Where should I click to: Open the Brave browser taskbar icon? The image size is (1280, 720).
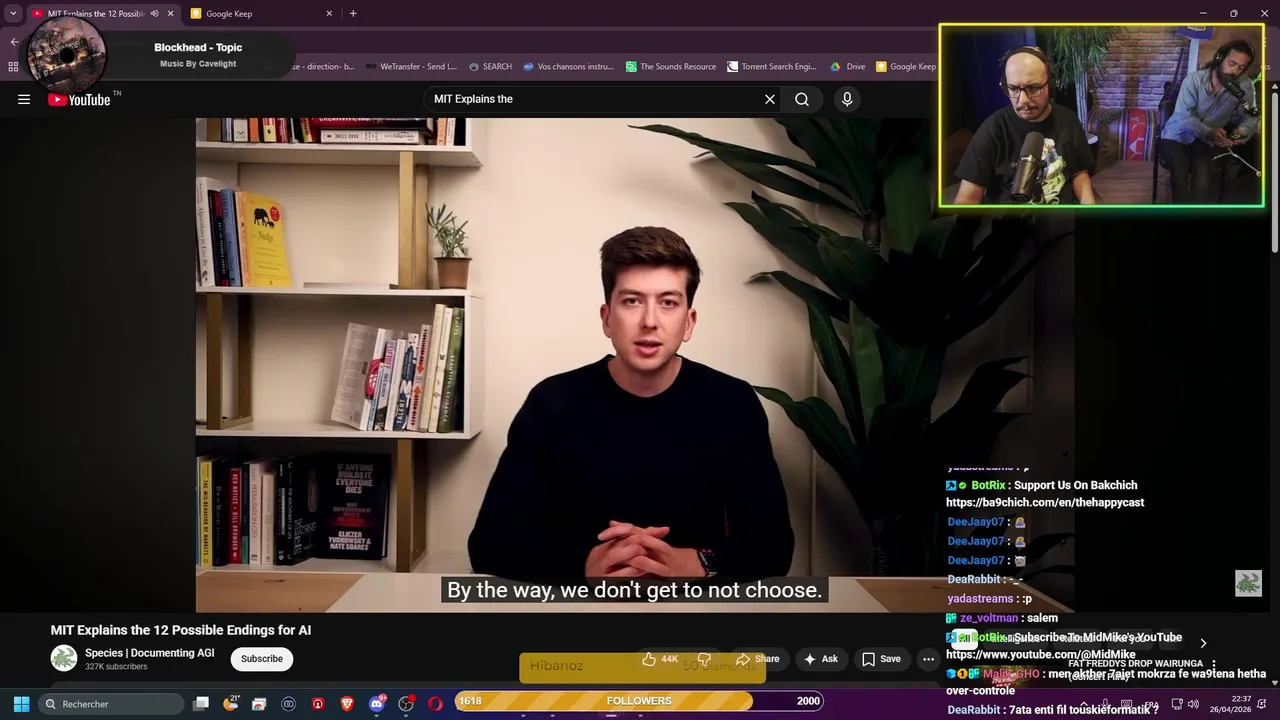pos(347,704)
